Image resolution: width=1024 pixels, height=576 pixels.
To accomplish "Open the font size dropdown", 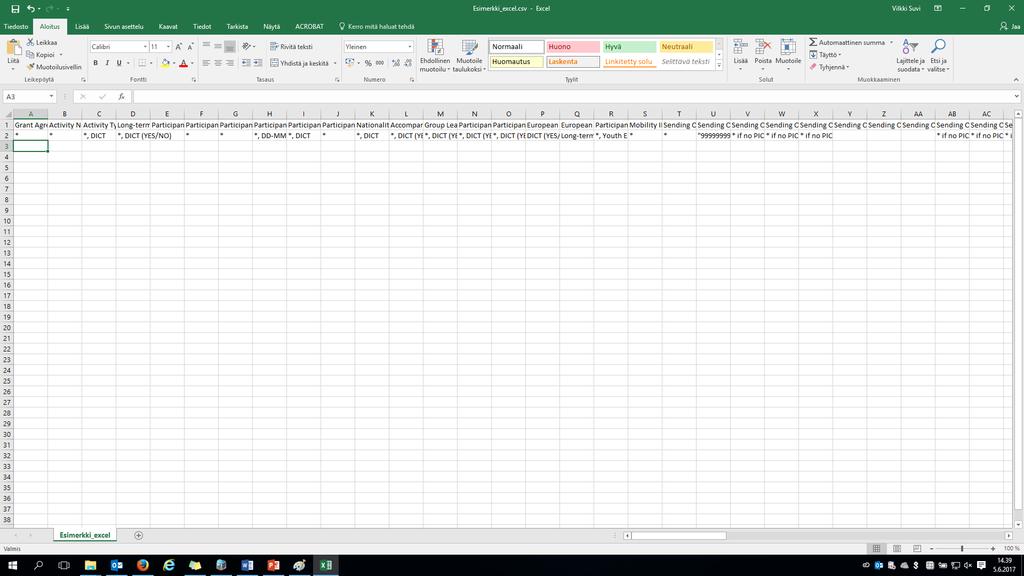I will pos(168,46).
